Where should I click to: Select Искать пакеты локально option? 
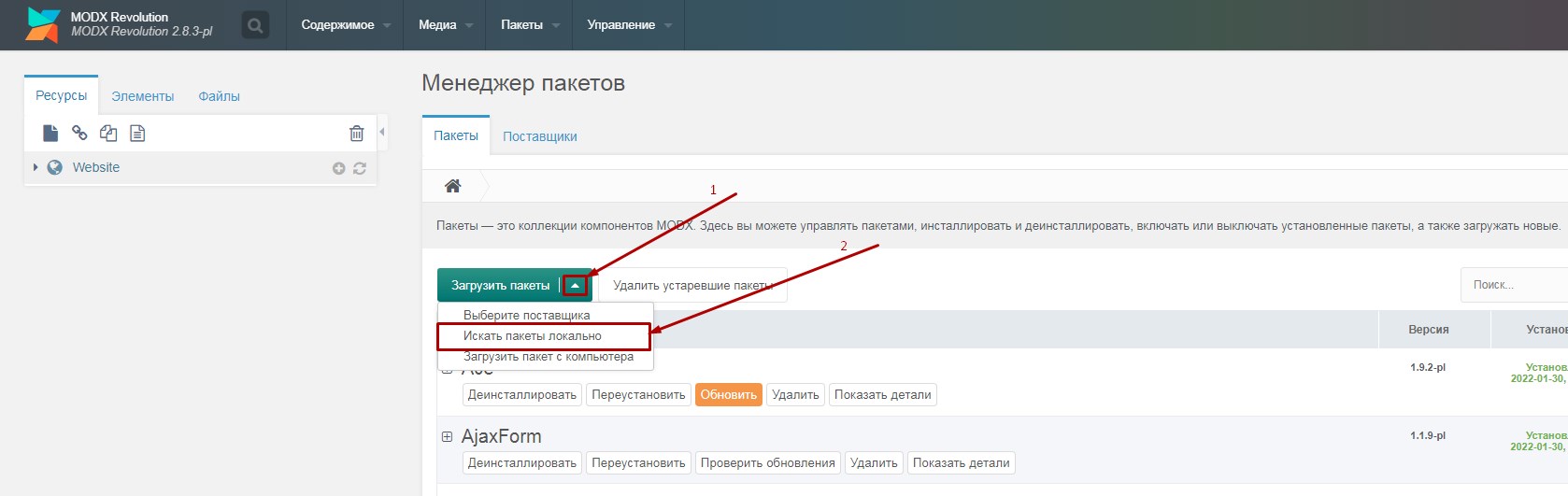(x=533, y=336)
